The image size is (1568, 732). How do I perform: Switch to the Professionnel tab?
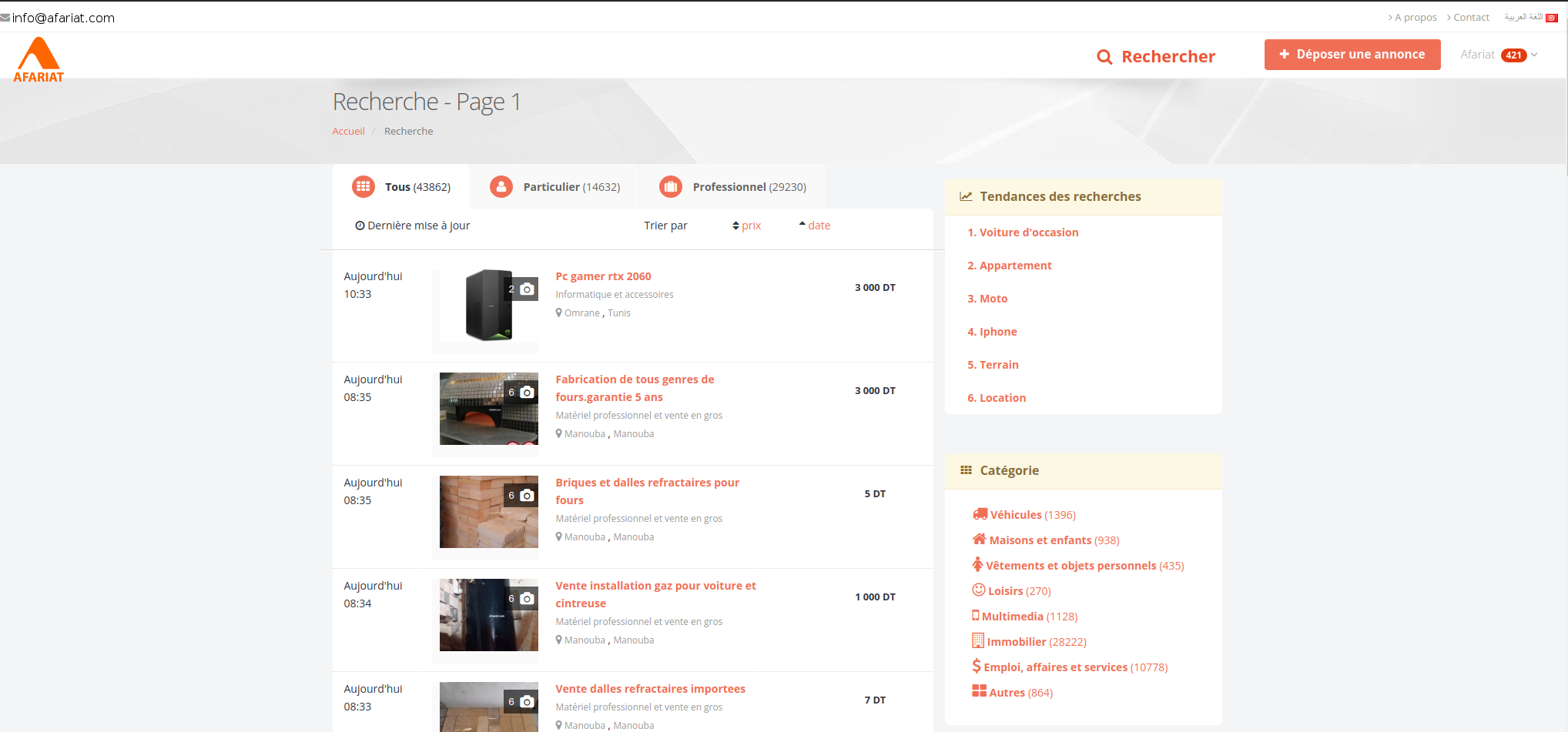pyautogui.click(x=732, y=187)
